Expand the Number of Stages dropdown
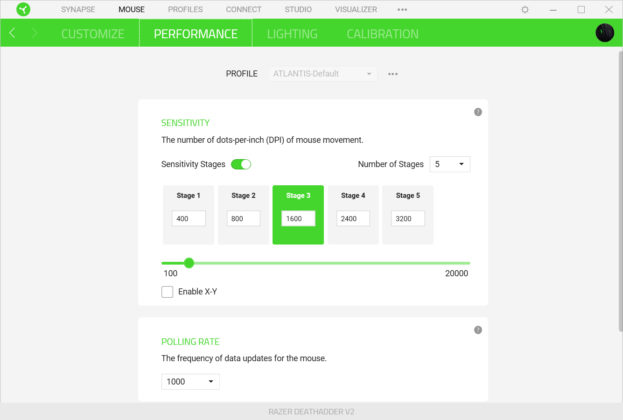Viewport: 623px width, 420px height. [x=449, y=164]
